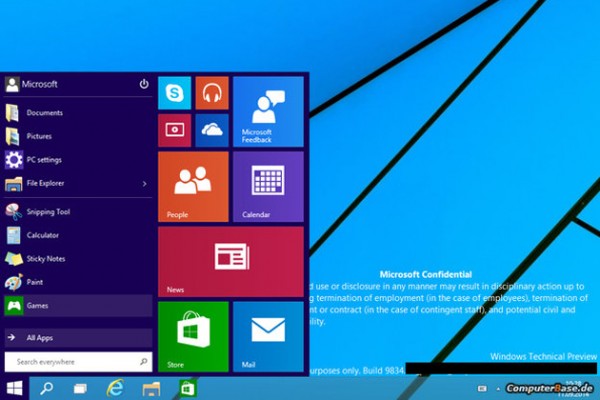Launch the Music headphones tile
This screenshot has width=600, height=400.
pyautogui.click(x=212, y=93)
